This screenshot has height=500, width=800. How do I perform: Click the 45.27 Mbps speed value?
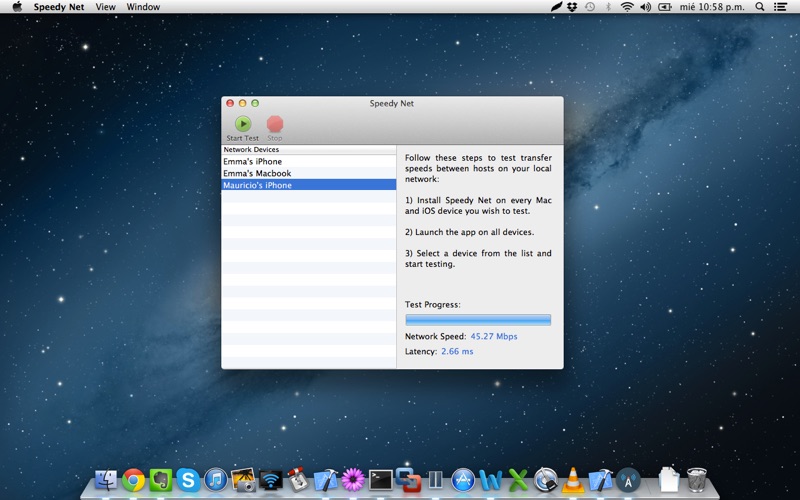pos(494,336)
